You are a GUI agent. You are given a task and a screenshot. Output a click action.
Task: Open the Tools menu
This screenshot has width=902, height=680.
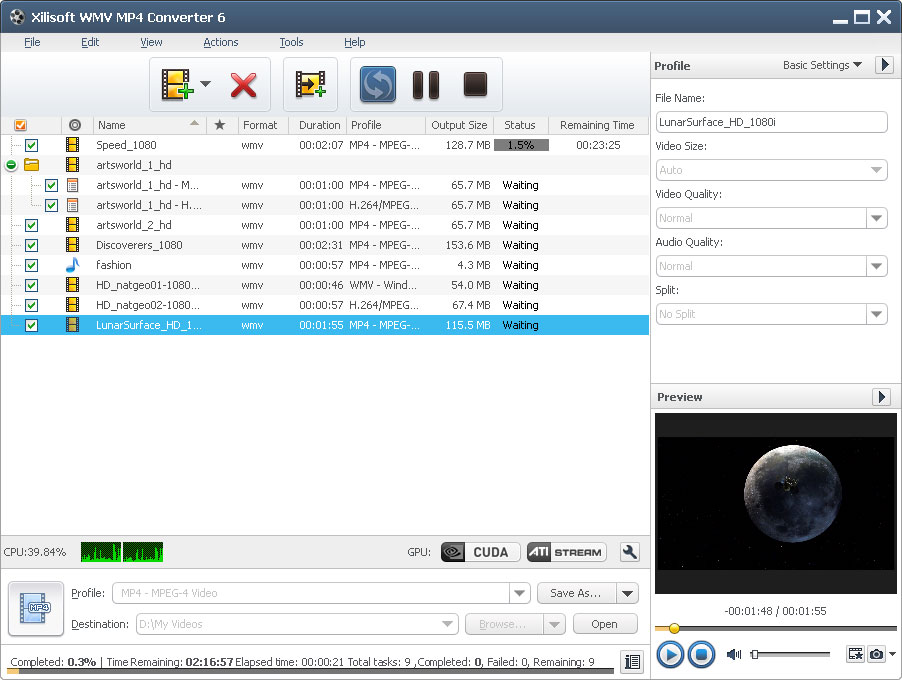tap(291, 42)
